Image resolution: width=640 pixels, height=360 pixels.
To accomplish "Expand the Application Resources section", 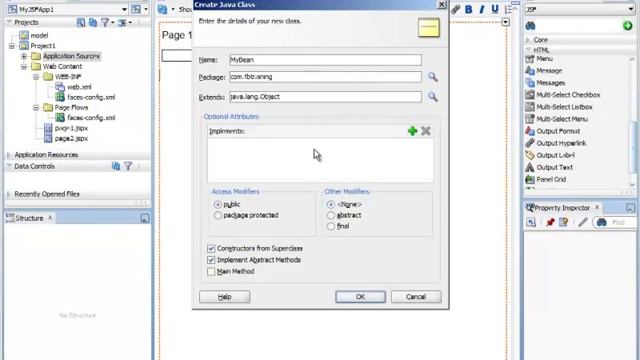I will 9,155.
